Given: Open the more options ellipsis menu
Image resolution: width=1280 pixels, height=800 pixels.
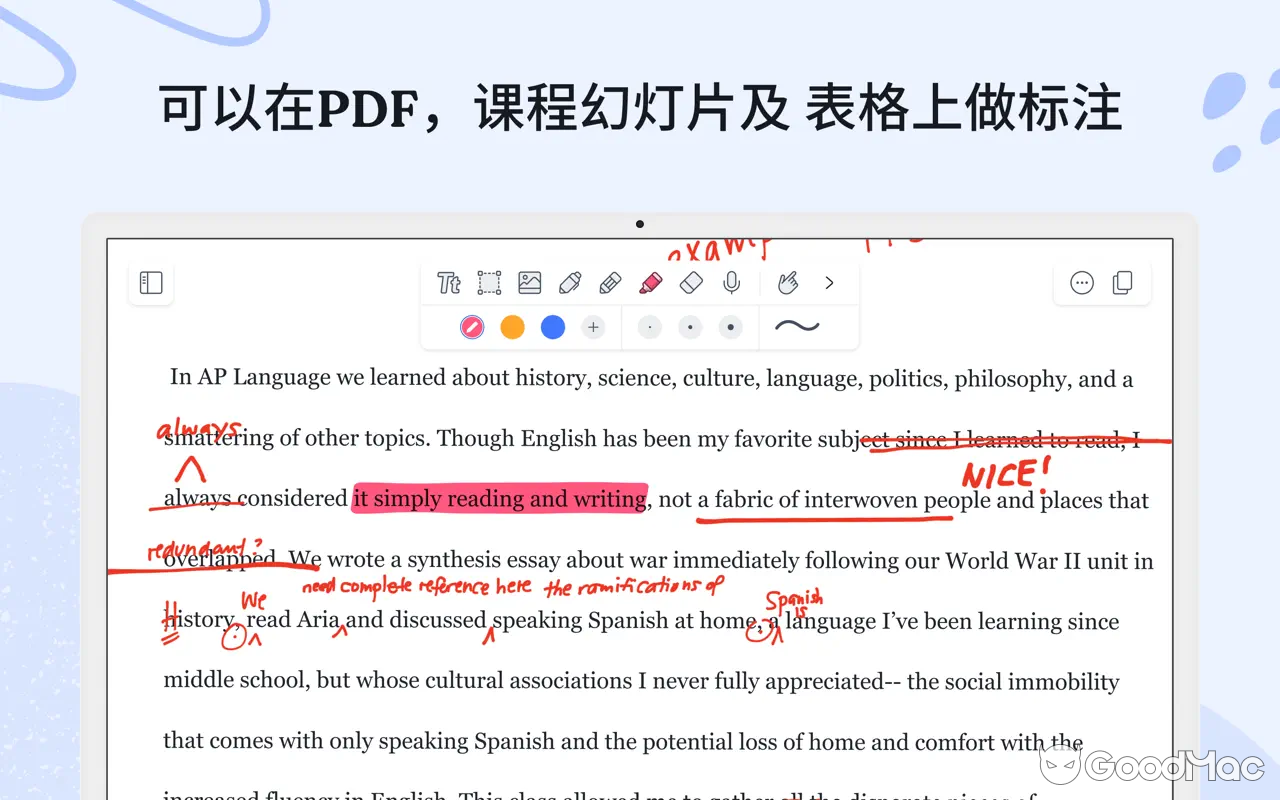Looking at the screenshot, I should coord(1082,283).
